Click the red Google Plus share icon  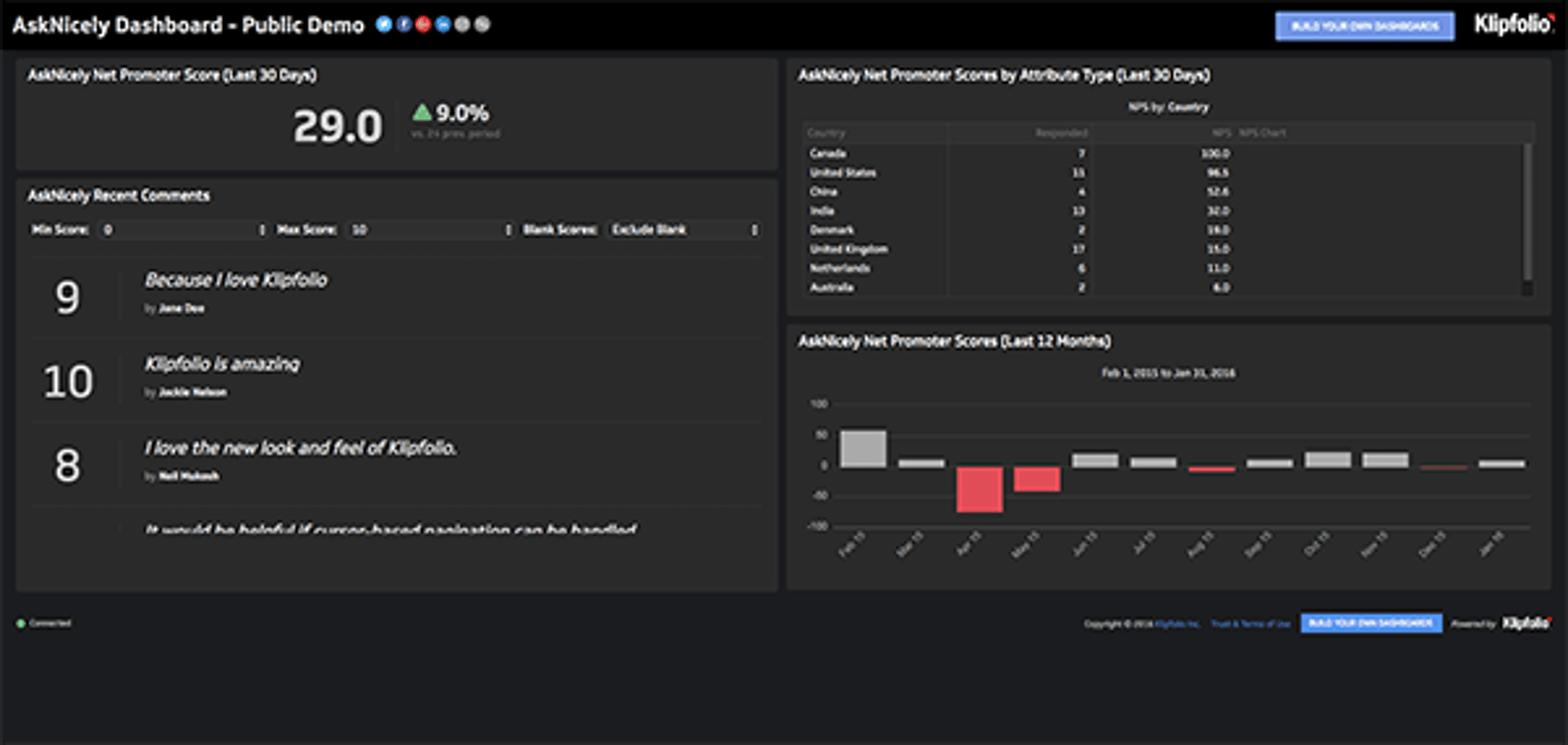[423, 25]
